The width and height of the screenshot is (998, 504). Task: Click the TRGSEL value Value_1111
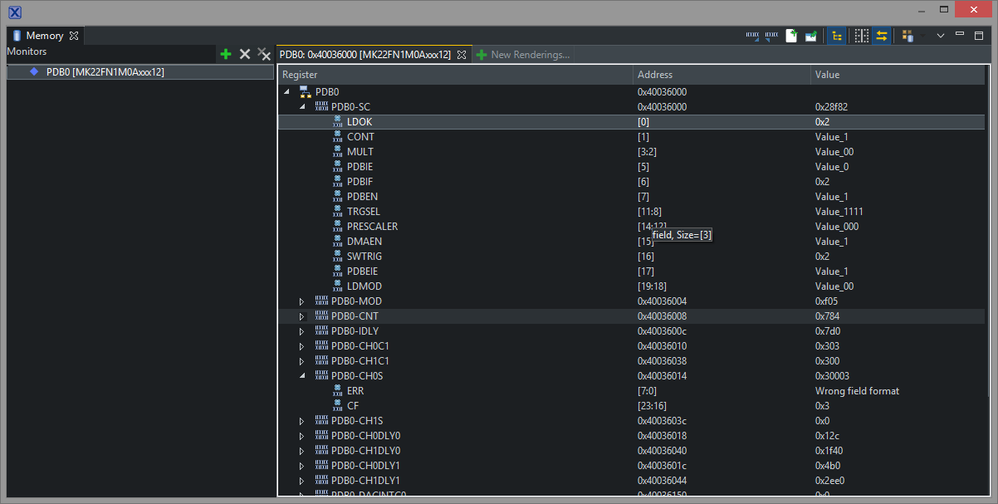(839, 211)
